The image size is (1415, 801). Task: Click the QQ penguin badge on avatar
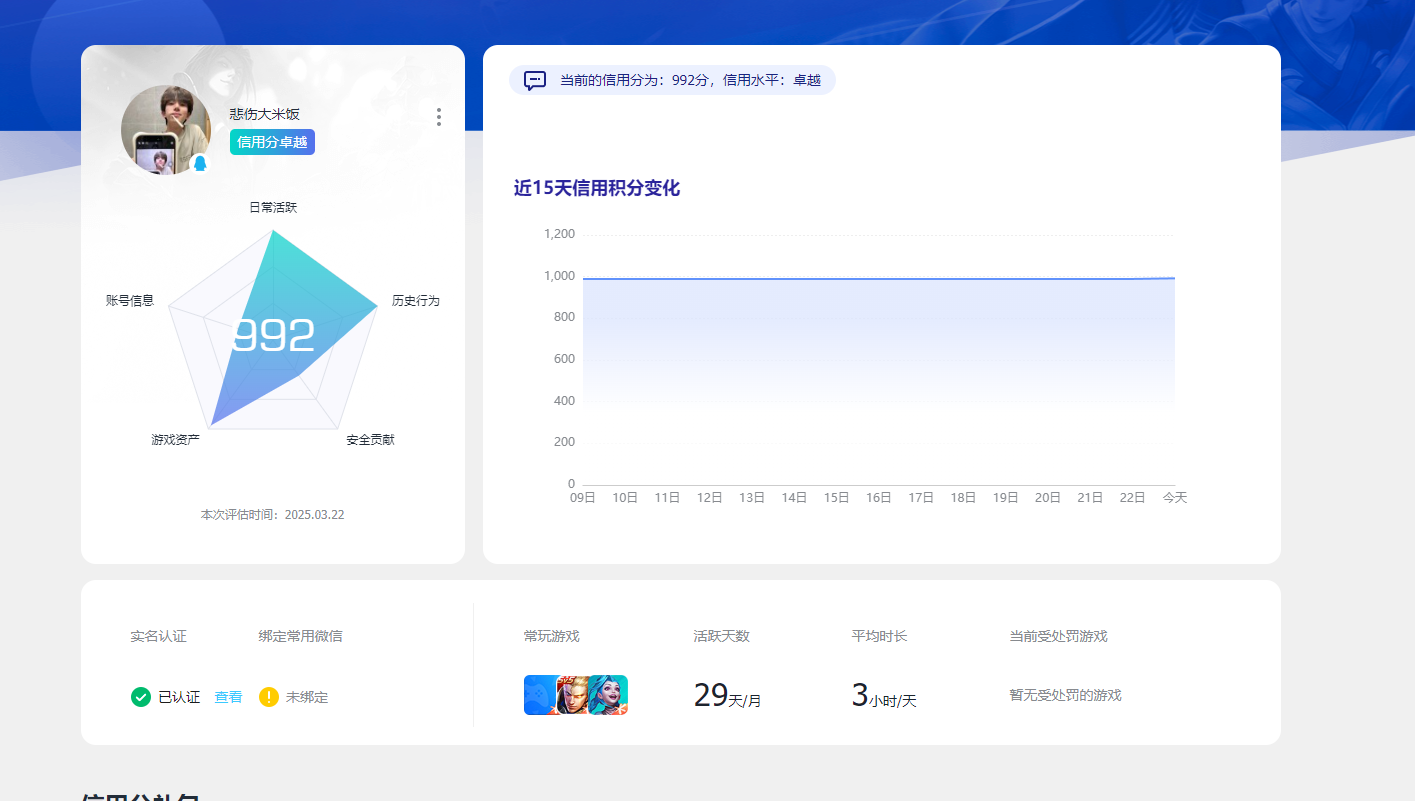(x=200, y=164)
